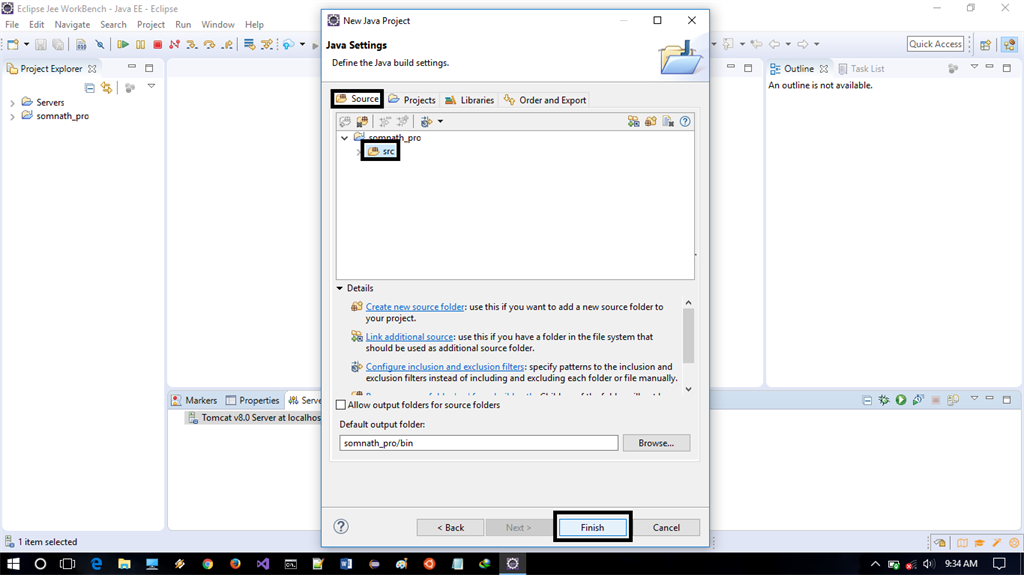Collapse somnath_pro tree in Source tab
The image size is (1024, 575).
(x=345, y=138)
